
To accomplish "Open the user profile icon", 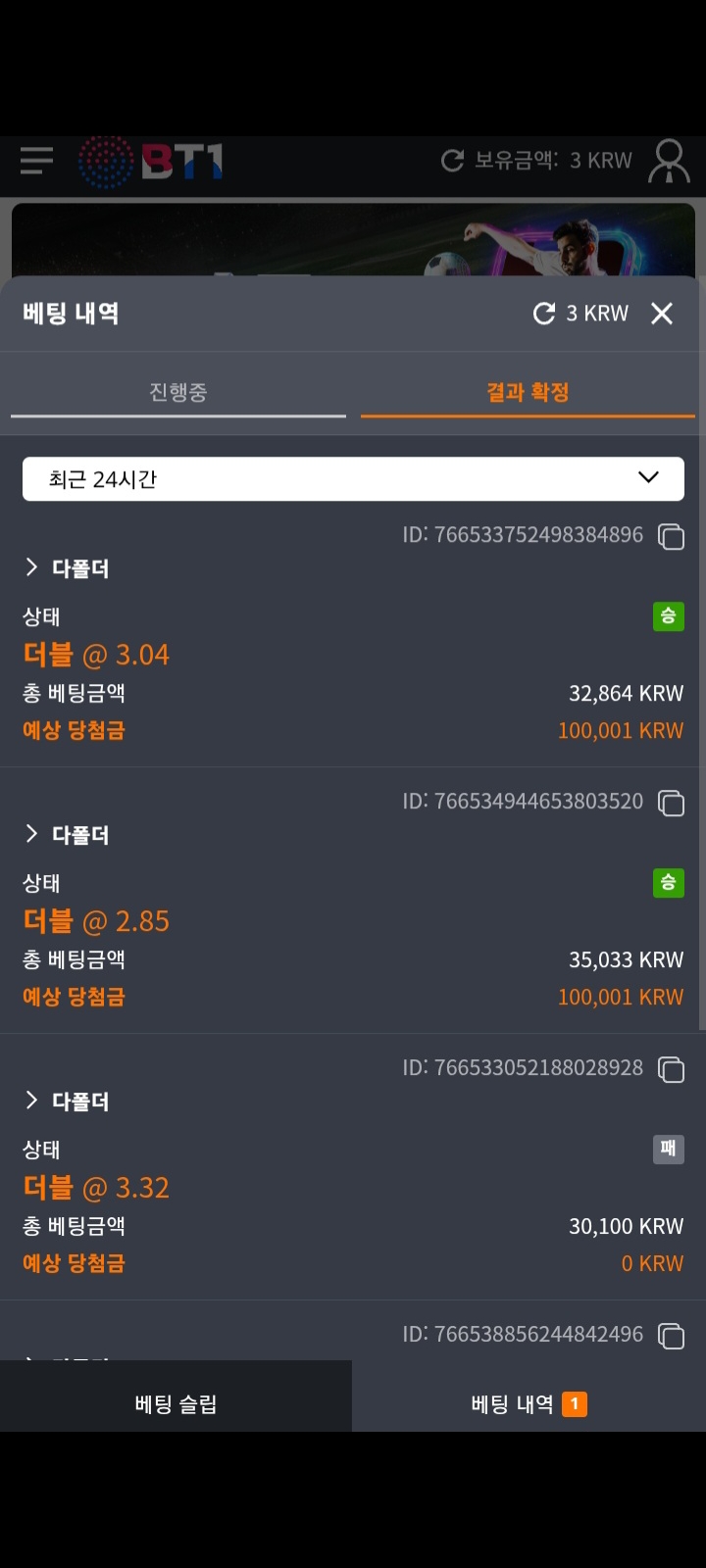I will click(x=669, y=162).
